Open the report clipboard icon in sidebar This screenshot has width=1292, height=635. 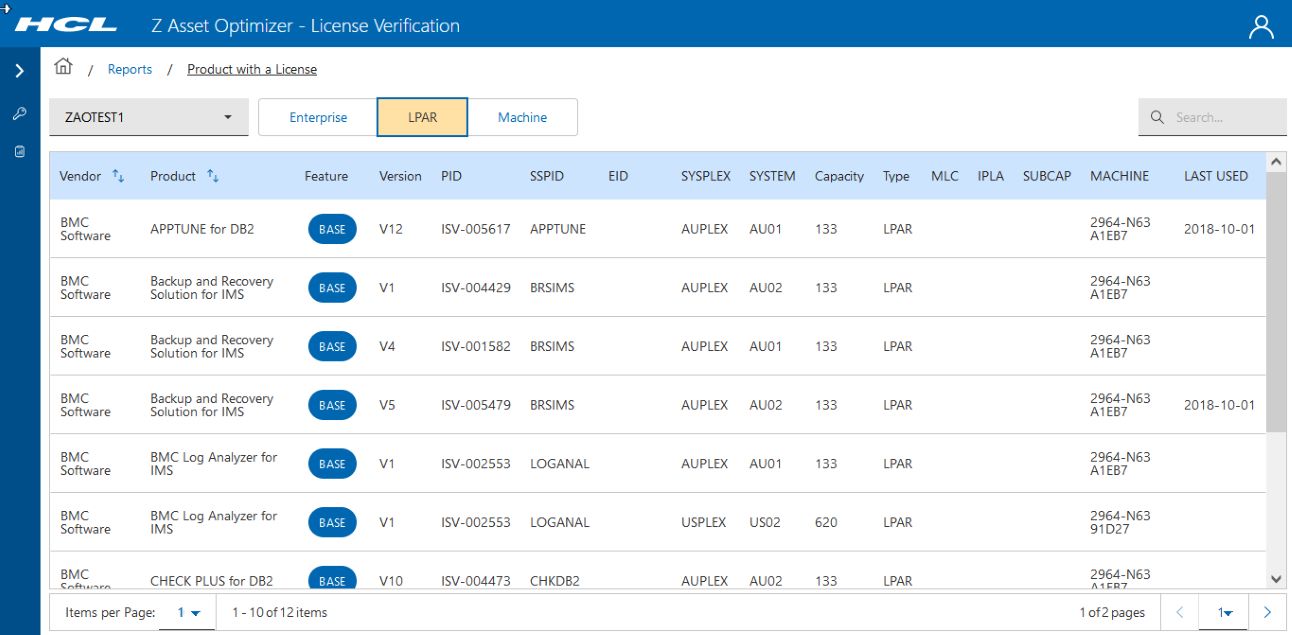point(19,152)
